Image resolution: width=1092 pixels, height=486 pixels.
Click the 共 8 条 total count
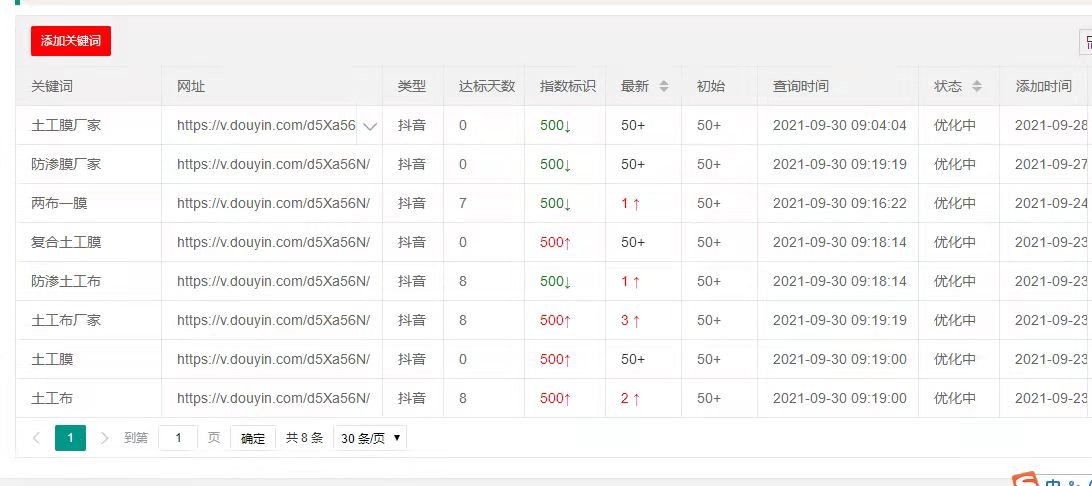click(x=304, y=438)
